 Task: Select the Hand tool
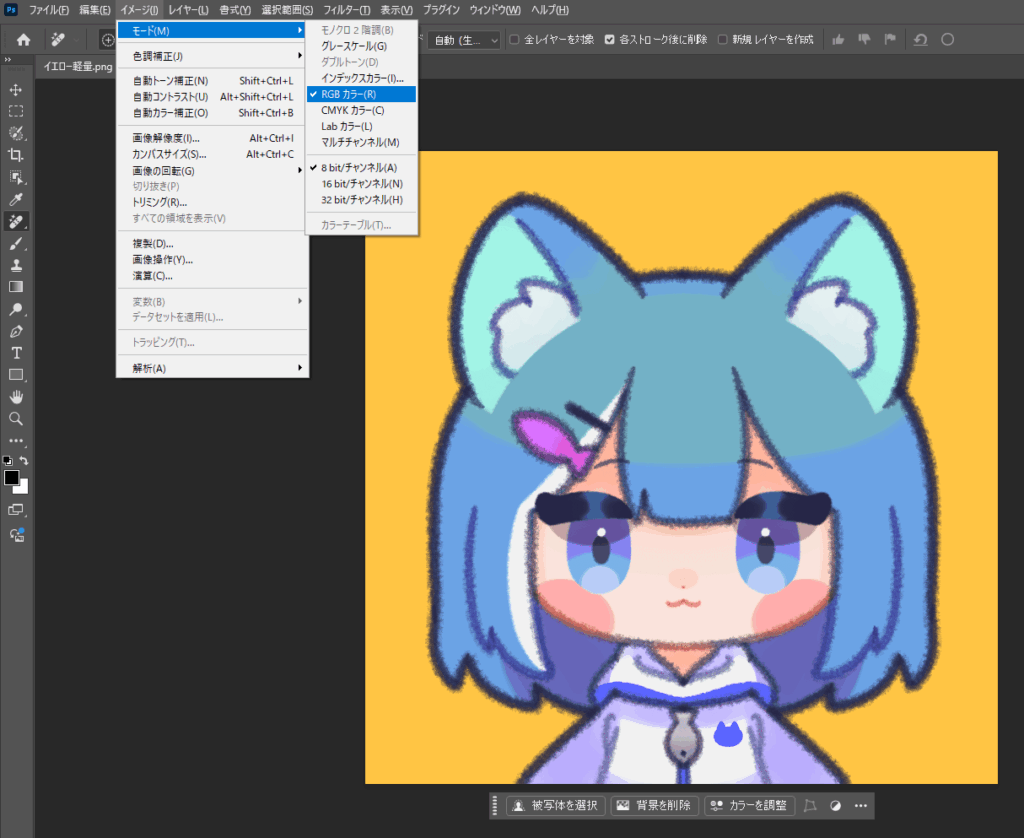pyautogui.click(x=16, y=397)
